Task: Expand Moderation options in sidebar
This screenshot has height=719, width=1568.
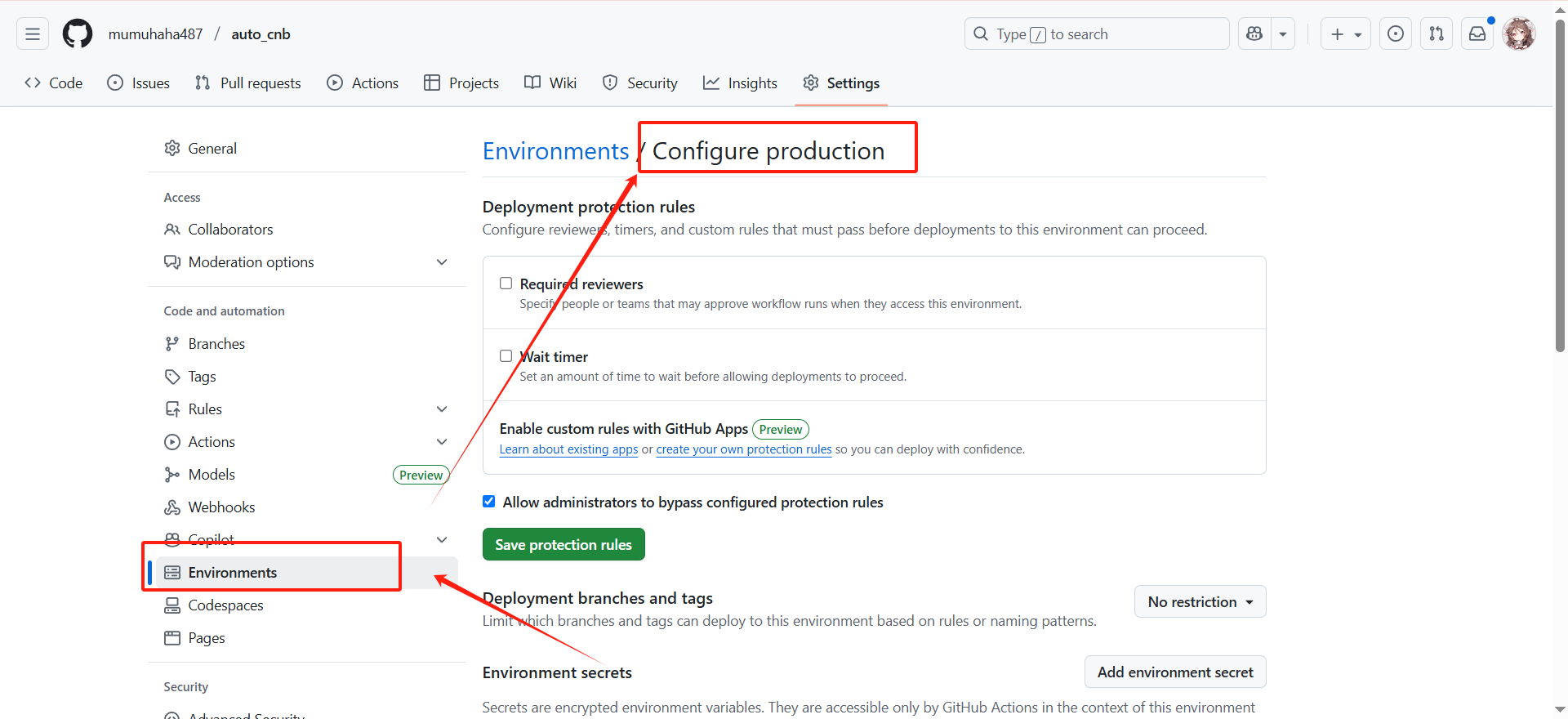Action: click(442, 262)
